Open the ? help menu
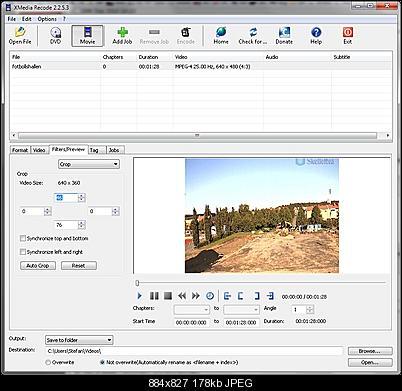This screenshot has width=402, height=391. [64, 19]
